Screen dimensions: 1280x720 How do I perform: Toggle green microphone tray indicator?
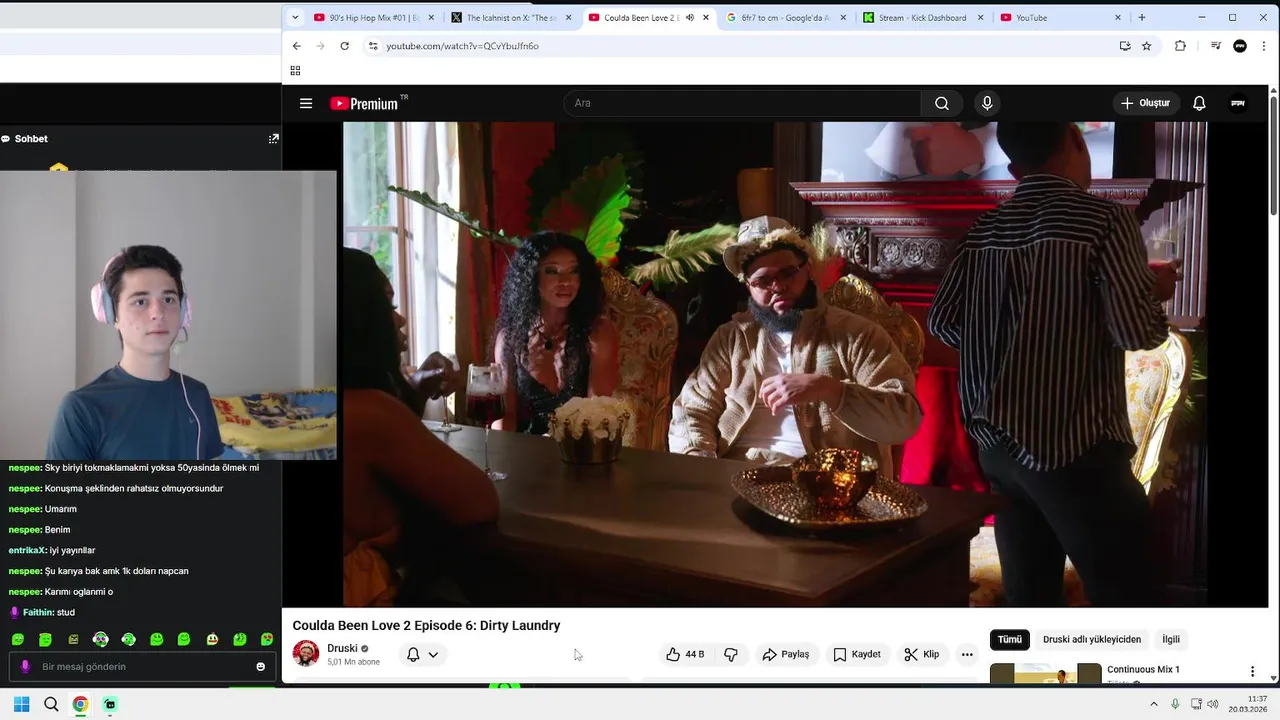click(x=1175, y=704)
